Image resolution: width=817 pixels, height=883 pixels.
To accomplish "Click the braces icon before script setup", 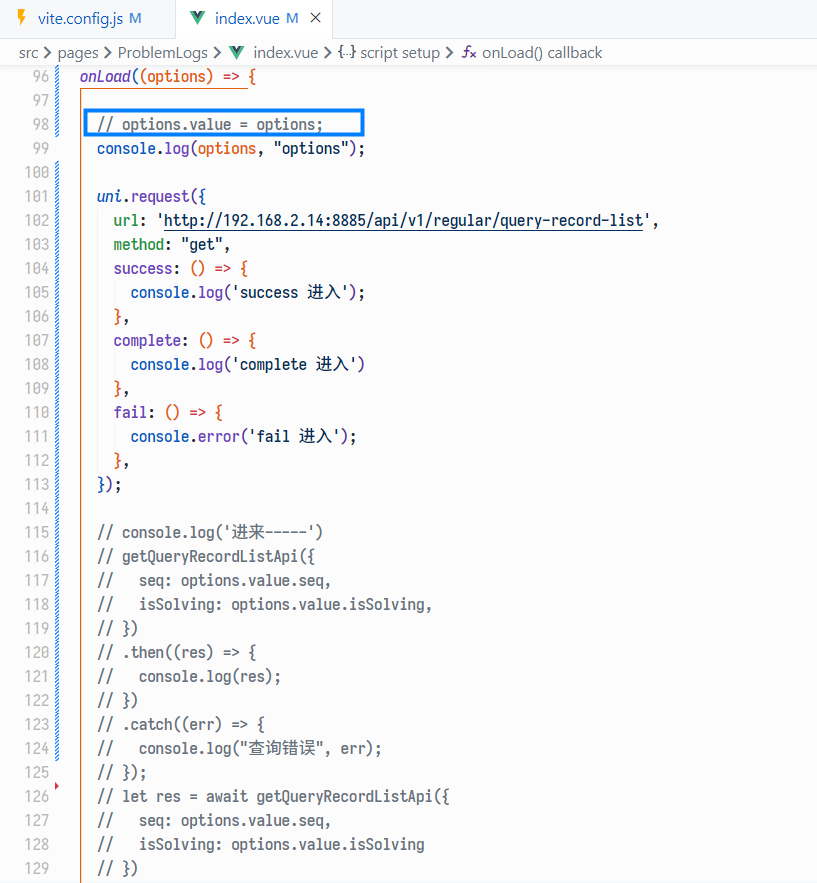I will pos(346,52).
